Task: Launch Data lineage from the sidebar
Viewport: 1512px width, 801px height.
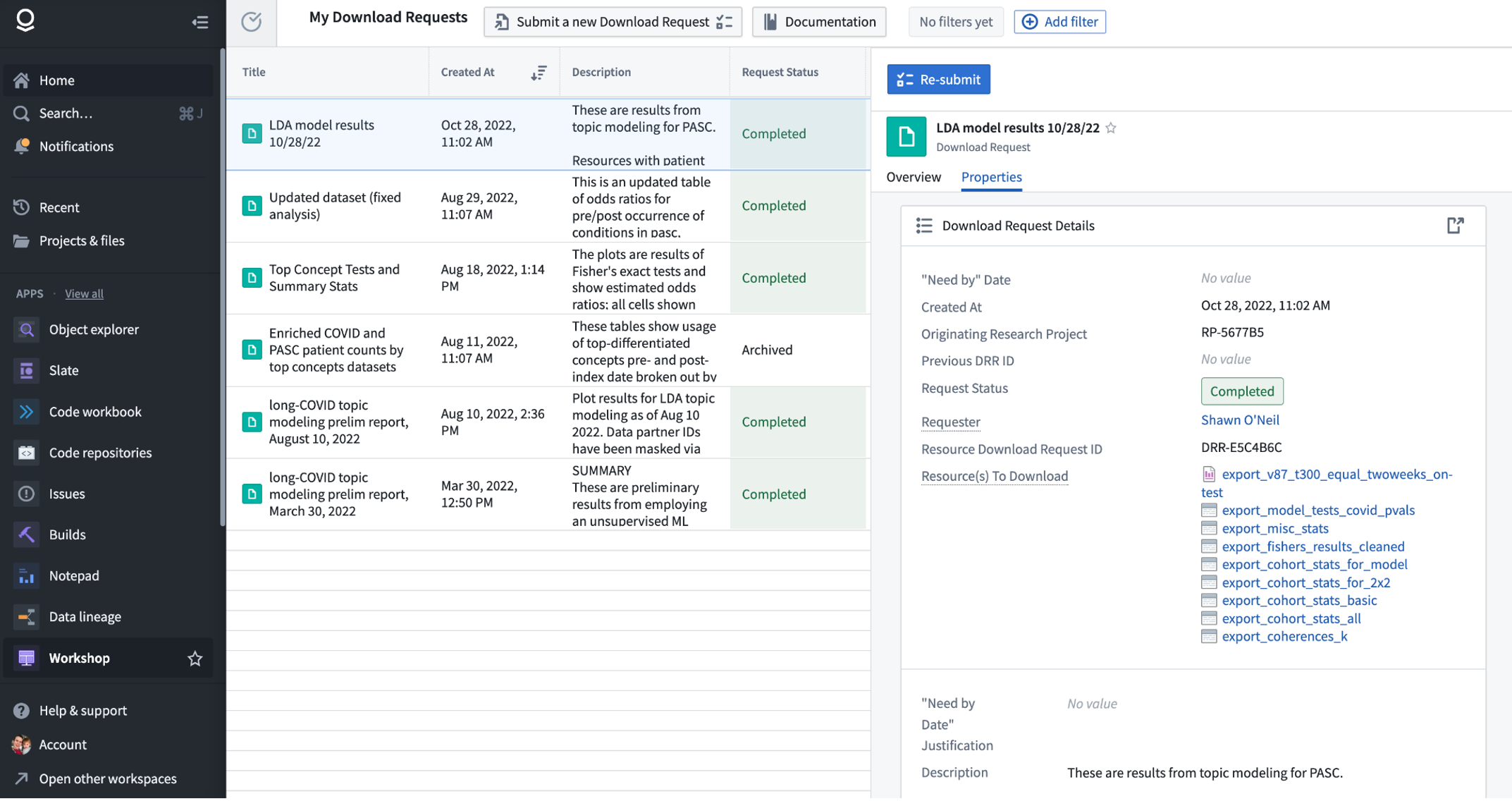Action: (x=85, y=616)
